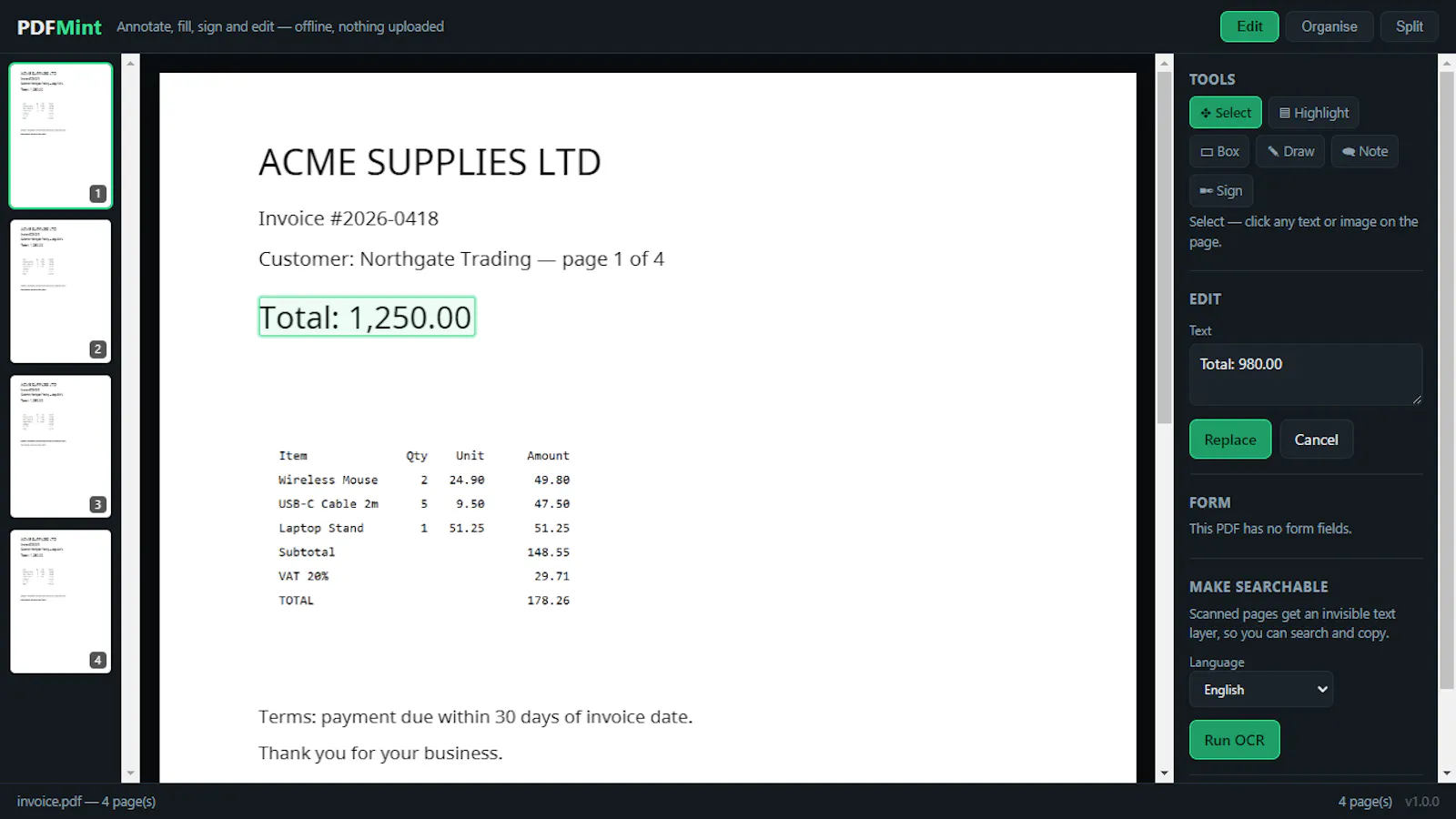Click the right sidebar scrollbar thumb
The image size is (1456, 819).
tap(1447, 380)
